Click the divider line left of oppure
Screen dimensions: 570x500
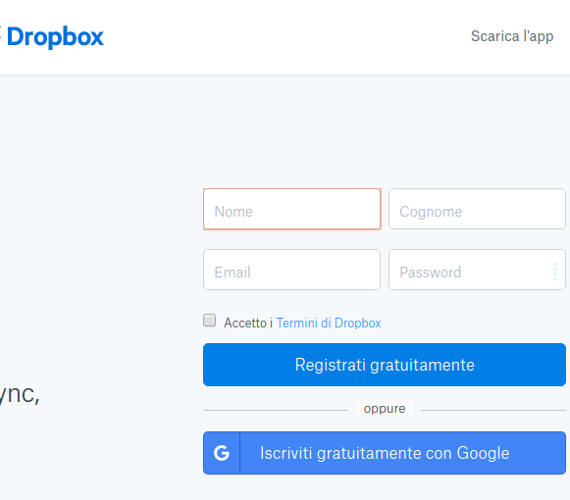[x=275, y=410]
